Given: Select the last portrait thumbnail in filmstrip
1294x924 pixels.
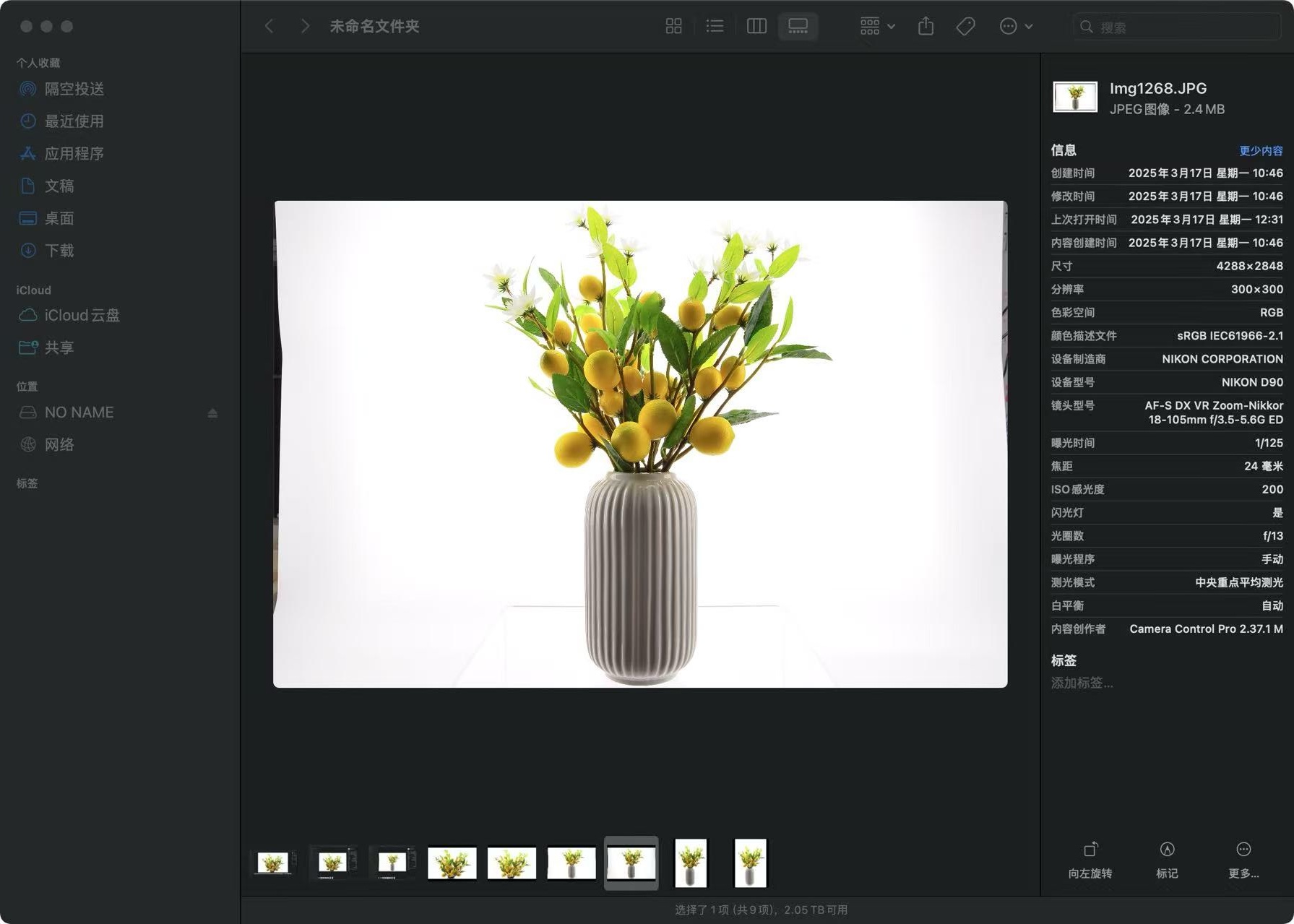Looking at the screenshot, I should pyautogui.click(x=750, y=863).
